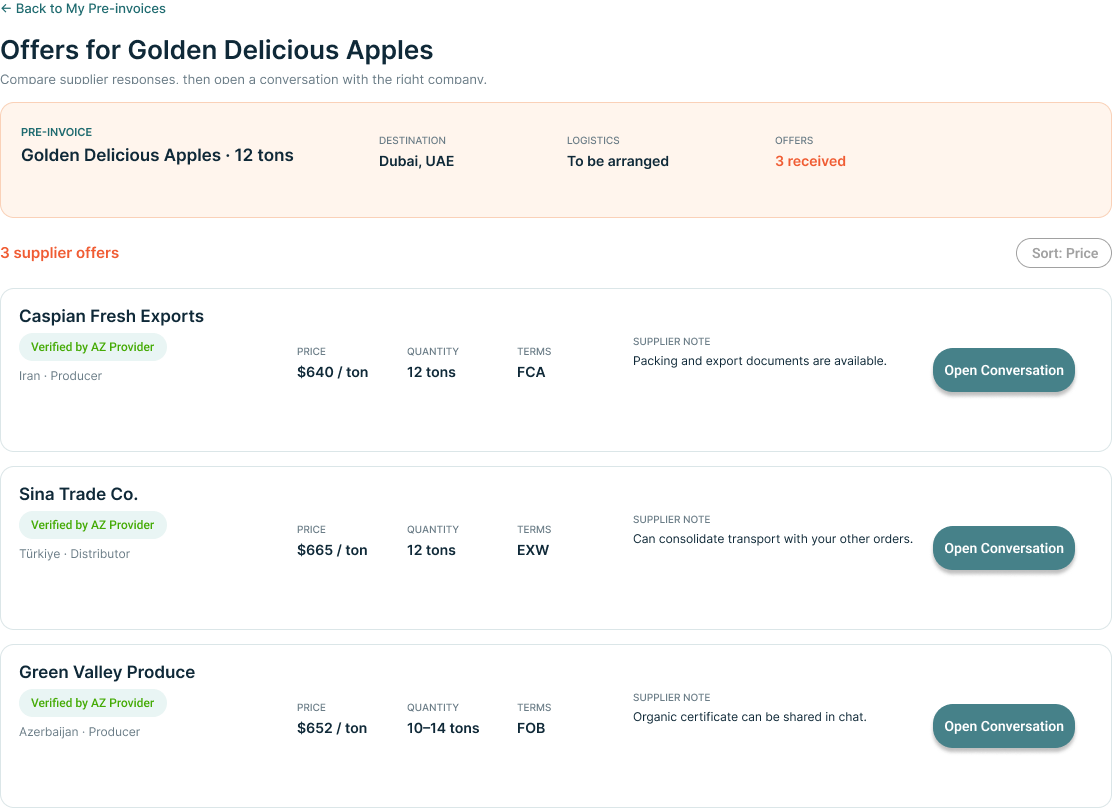Screen dimensions: 1112x808
Task: Click the Offers for Golden Delicious Apples heading
Action: click(x=217, y=50)
